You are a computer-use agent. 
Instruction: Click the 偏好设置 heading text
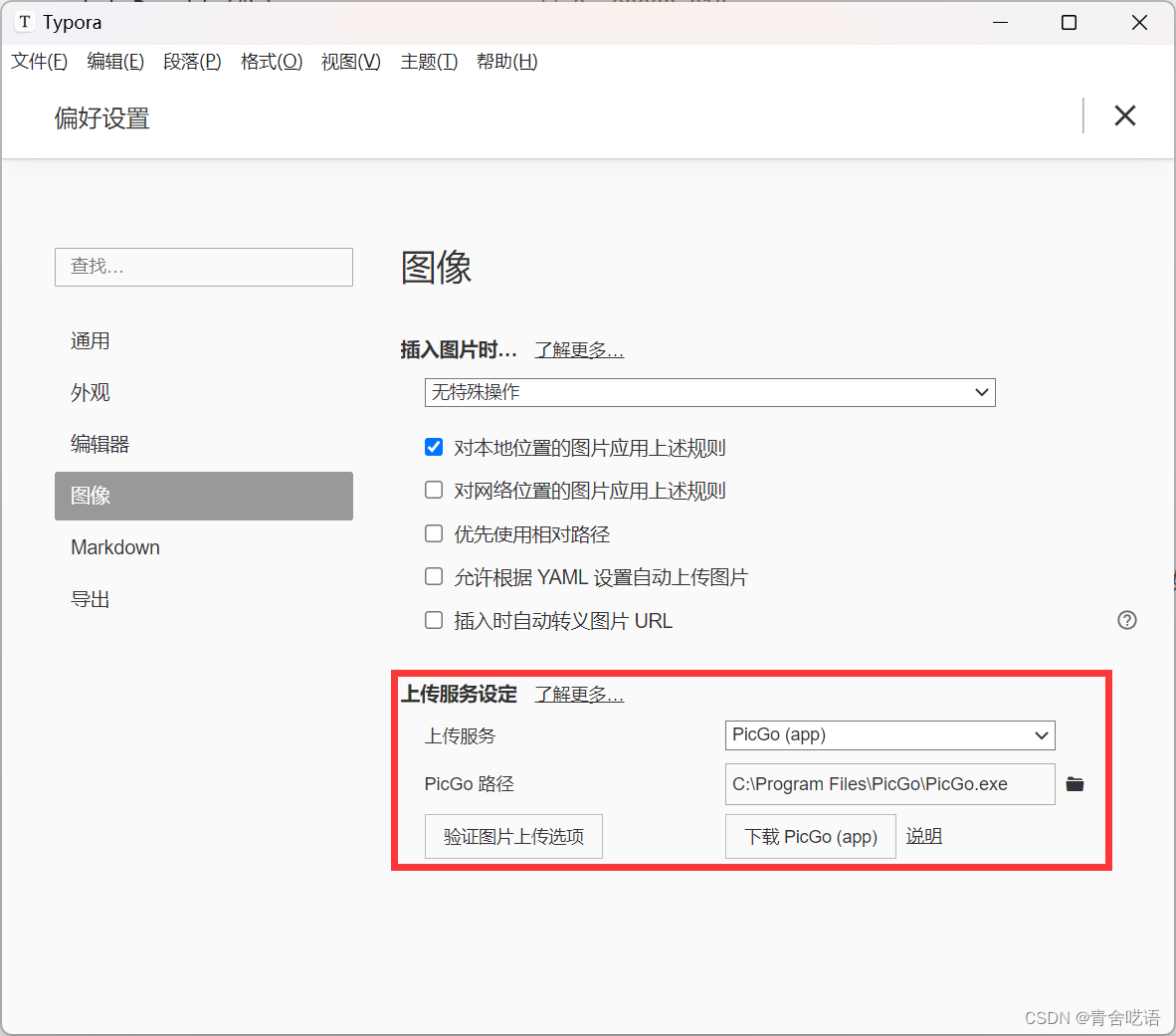102,118
